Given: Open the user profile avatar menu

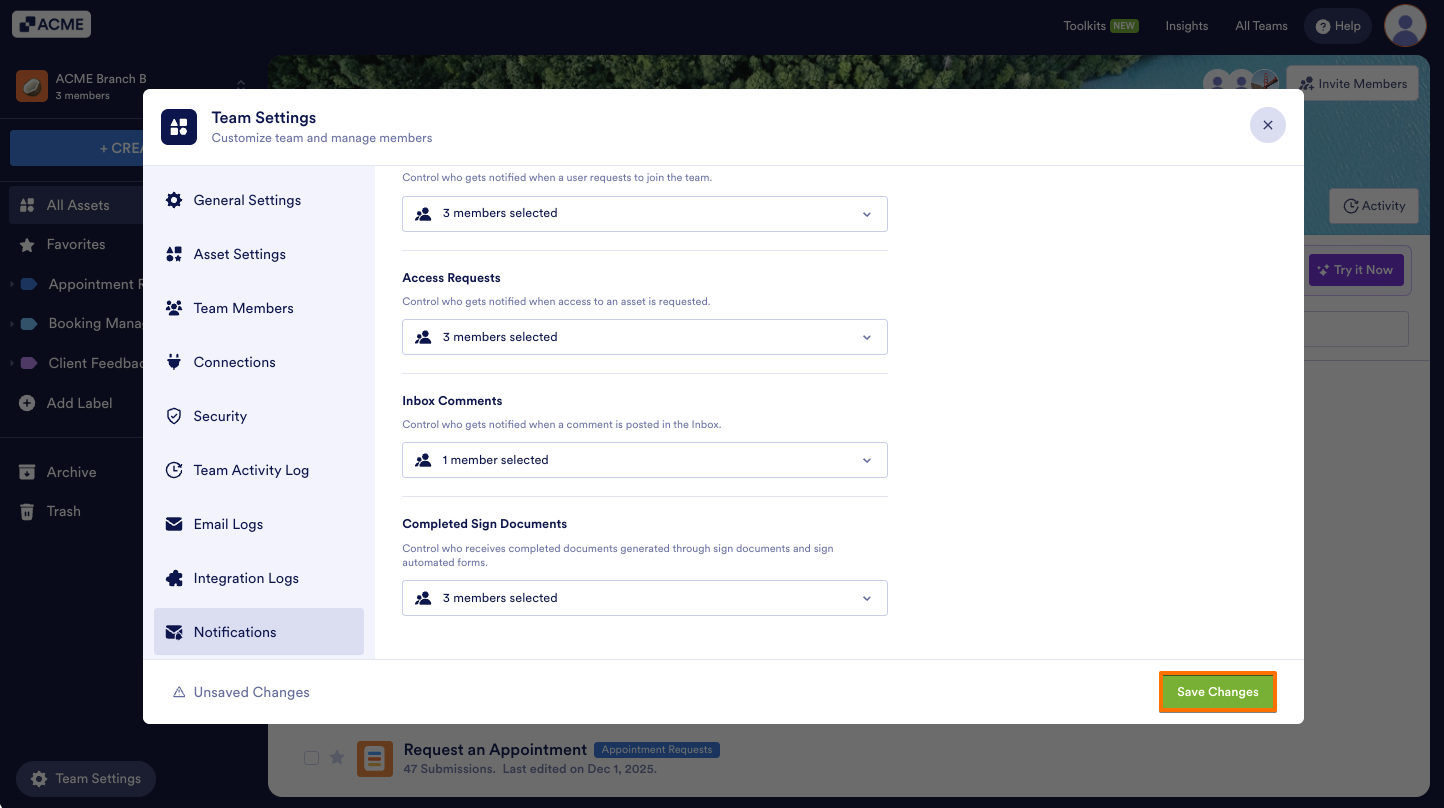Looking at the screenshot, I should [1405, 26].
